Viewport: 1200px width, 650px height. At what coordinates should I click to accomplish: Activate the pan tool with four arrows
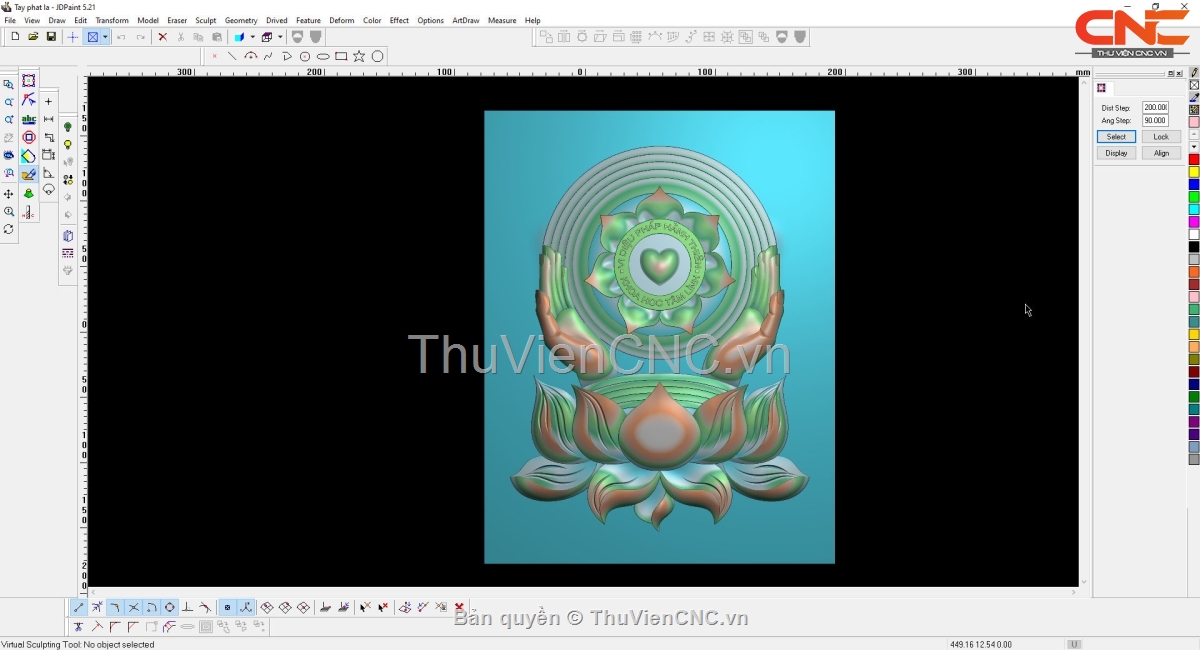point(9,193)
